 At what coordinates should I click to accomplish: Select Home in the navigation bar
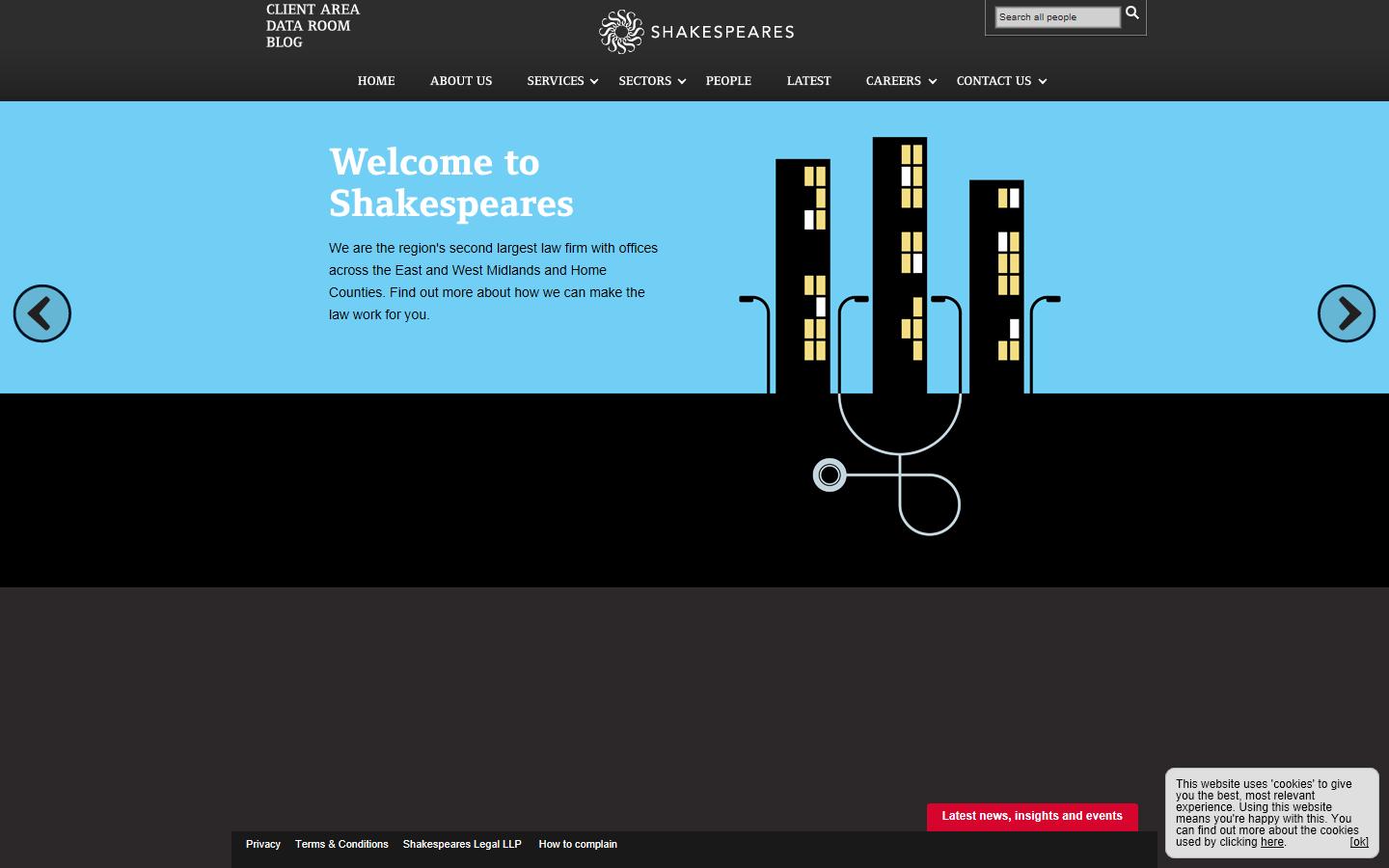point(376,81)
